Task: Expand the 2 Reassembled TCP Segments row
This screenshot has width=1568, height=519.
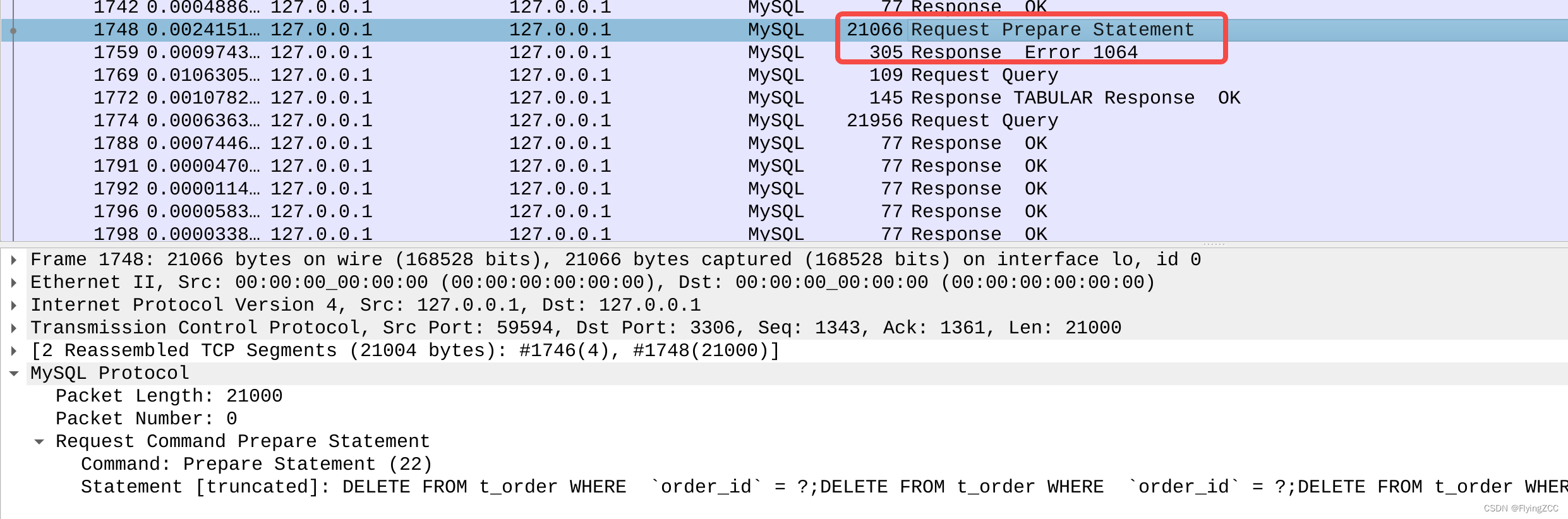Action: (14, 350)
